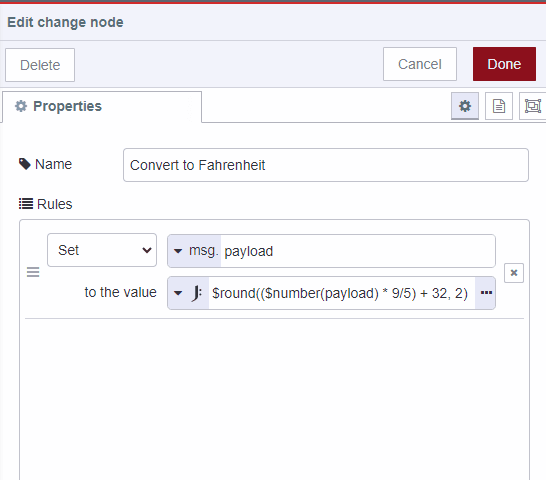
Task: Click the gear icon on Properties tab
Action: pos(21,106)
